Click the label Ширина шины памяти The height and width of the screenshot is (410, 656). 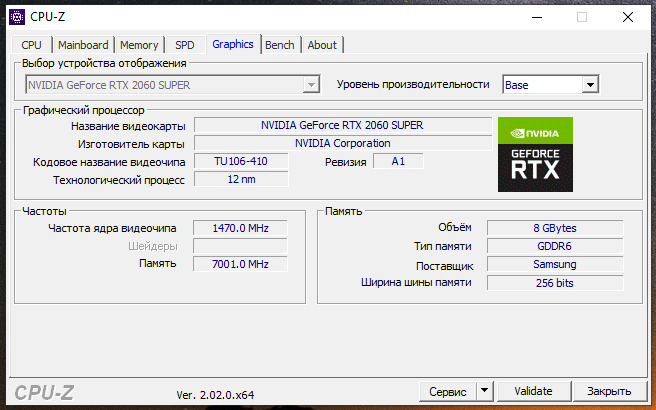(416, 282)
